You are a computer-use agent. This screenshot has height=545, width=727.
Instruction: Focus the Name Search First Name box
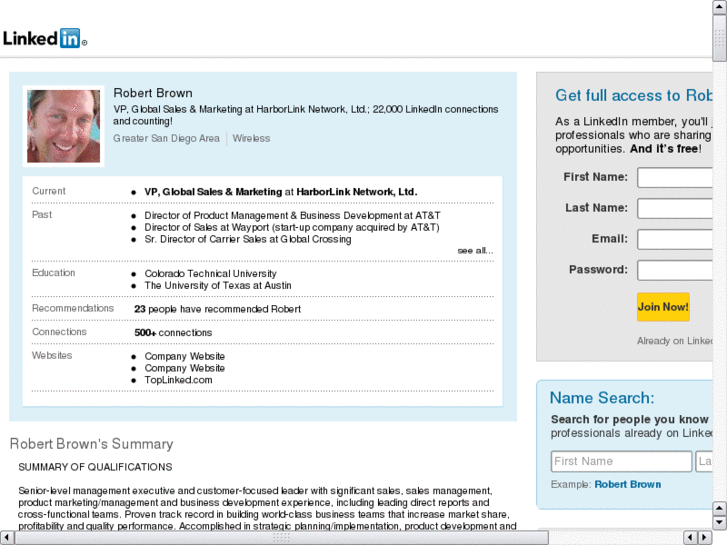point(621,462)
